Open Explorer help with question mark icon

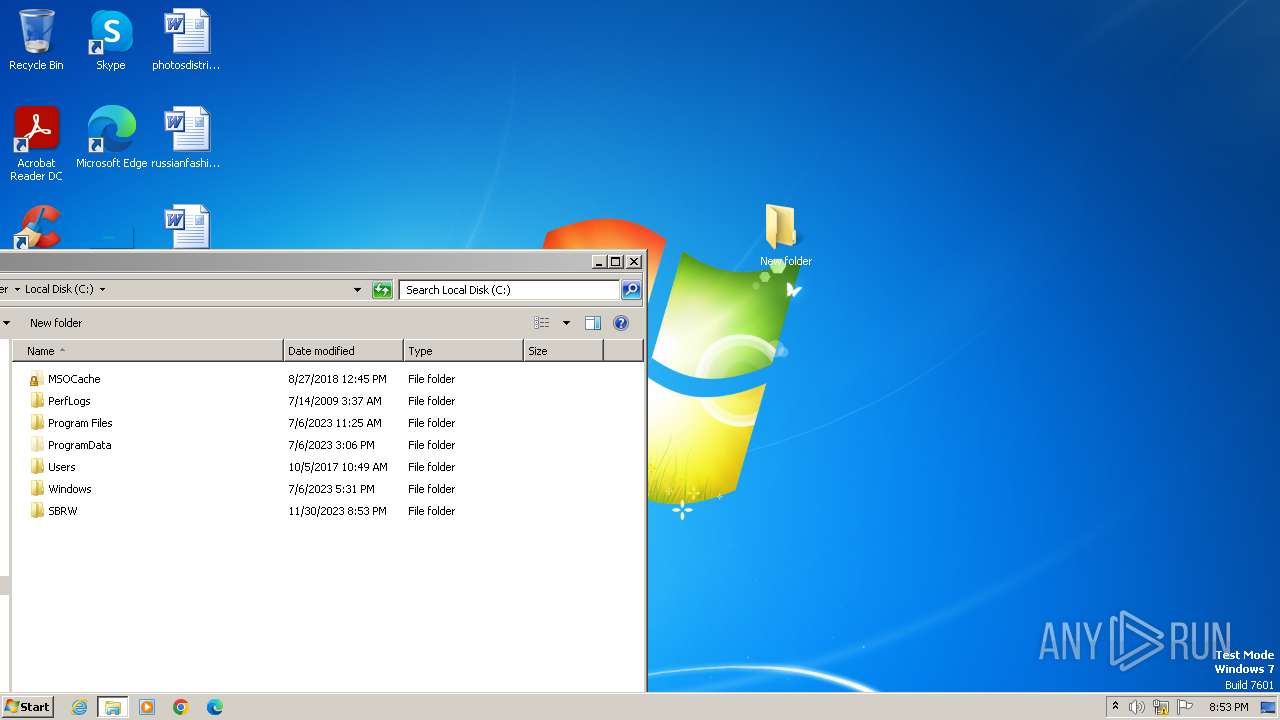click(621, 323)
